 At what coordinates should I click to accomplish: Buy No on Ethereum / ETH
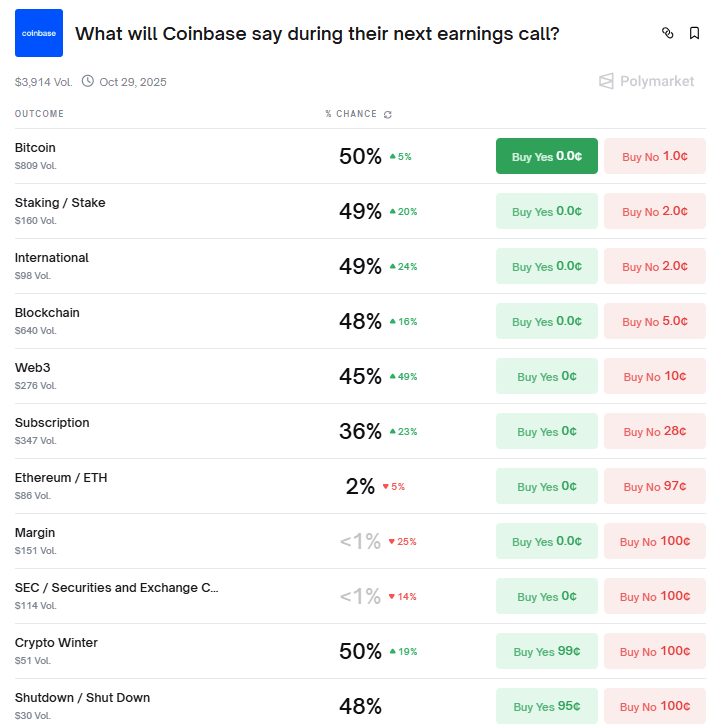click(654, 486)
